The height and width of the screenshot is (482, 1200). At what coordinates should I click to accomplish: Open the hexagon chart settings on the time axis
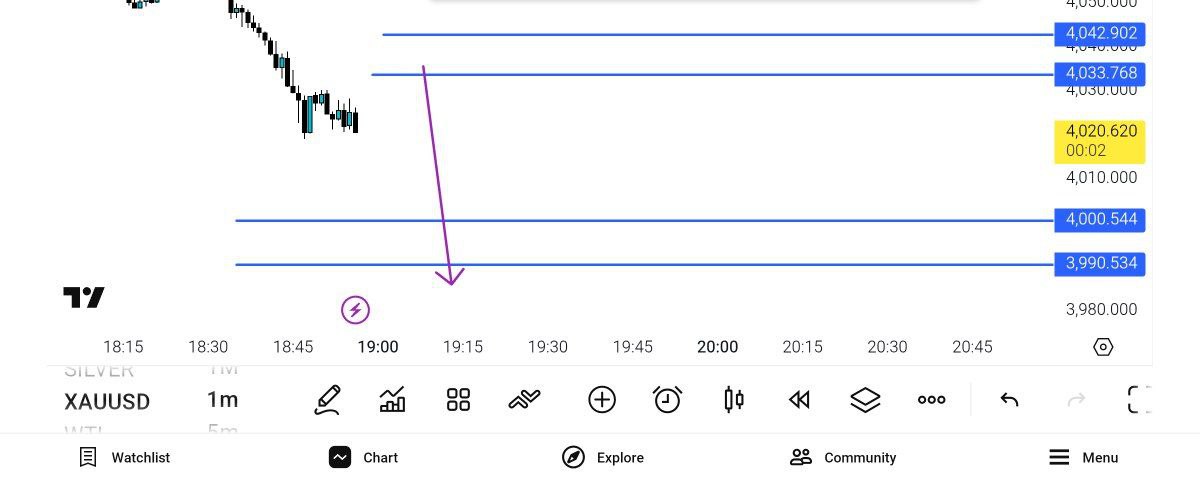coord(1103,347)
